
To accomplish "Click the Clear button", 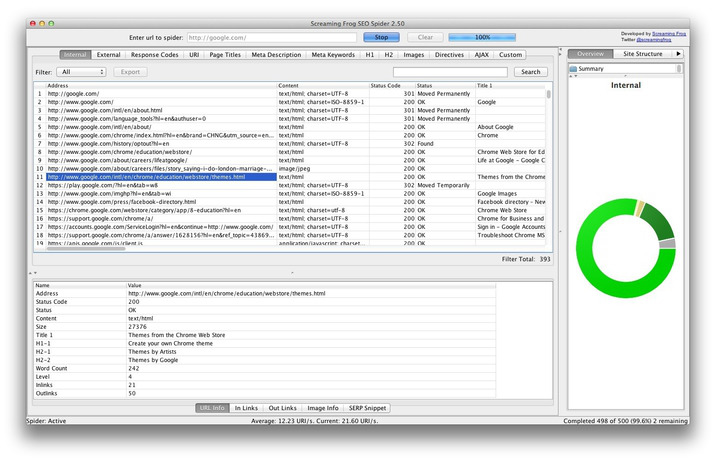I will [425, 36].
